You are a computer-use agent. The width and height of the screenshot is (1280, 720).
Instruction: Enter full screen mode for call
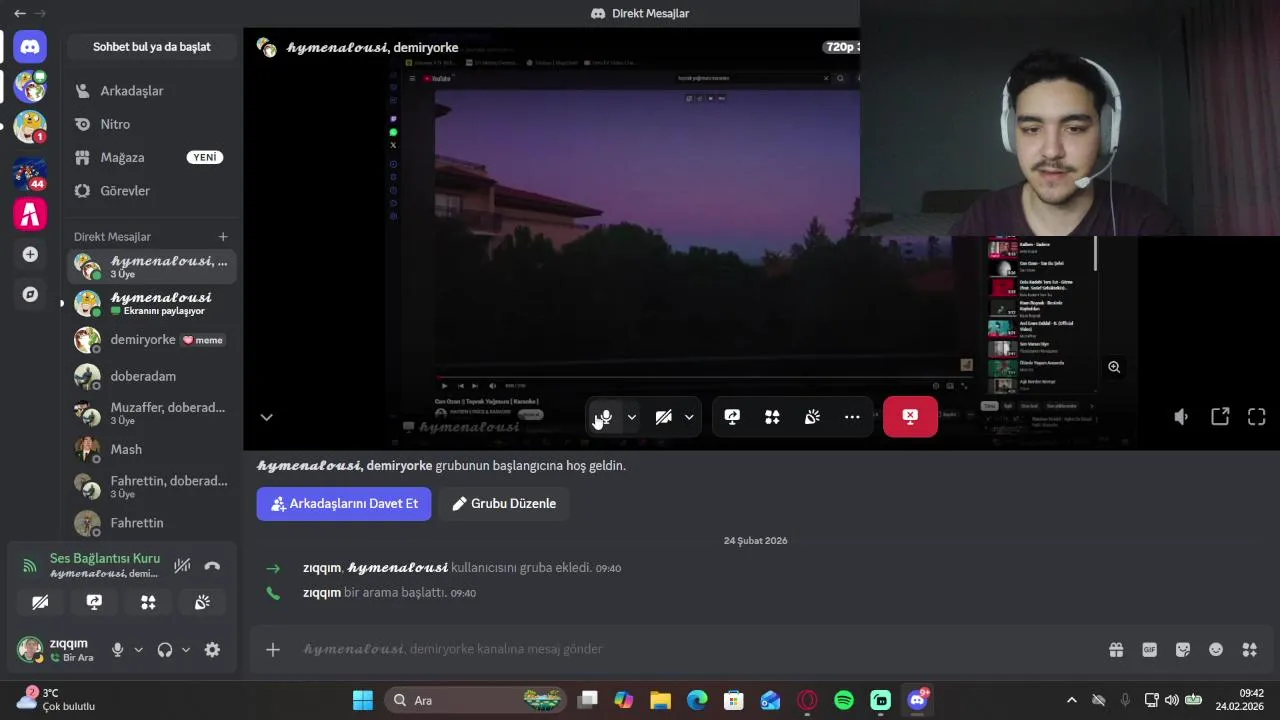(1257, 417)
